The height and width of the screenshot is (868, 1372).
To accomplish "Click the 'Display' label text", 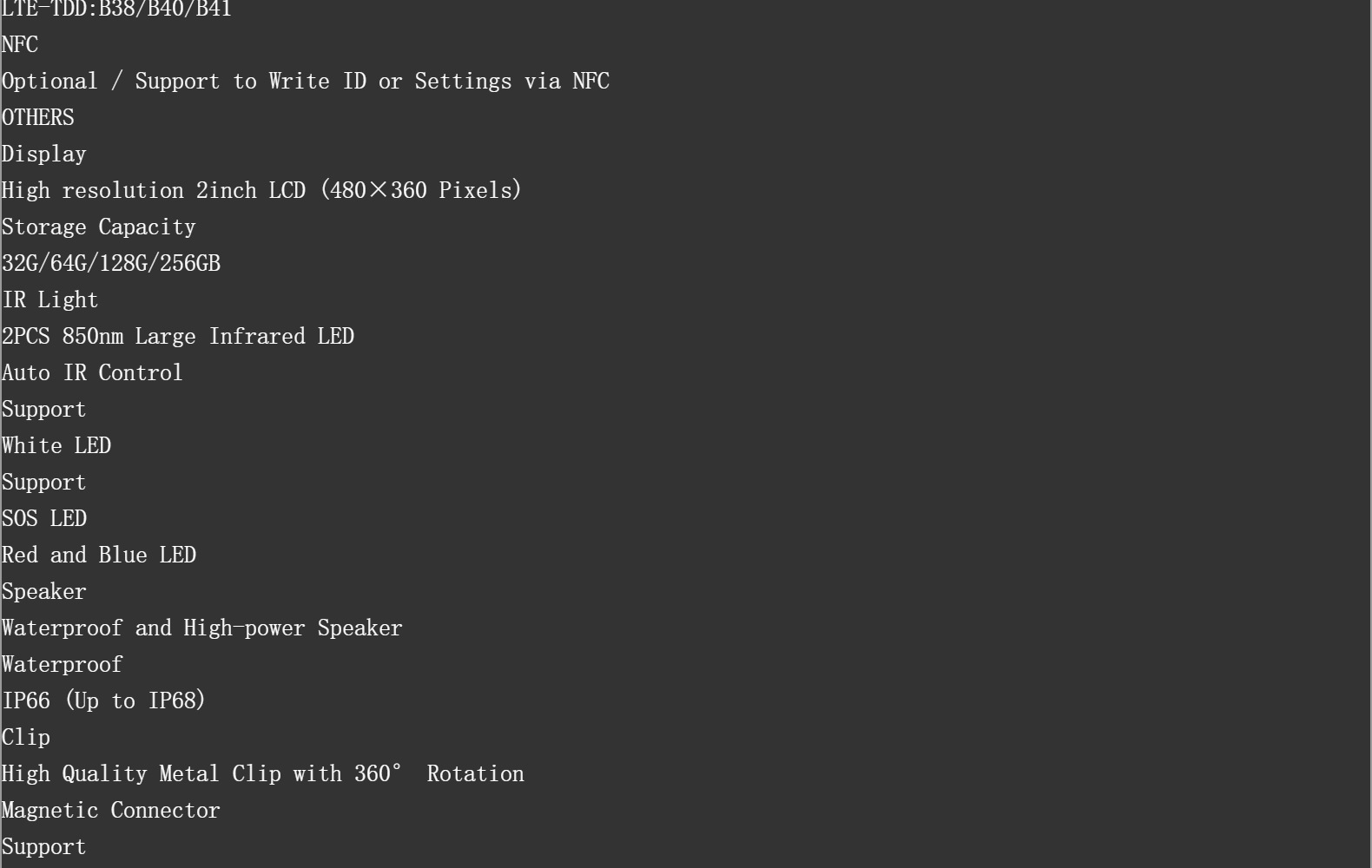I will pos(44,154).
